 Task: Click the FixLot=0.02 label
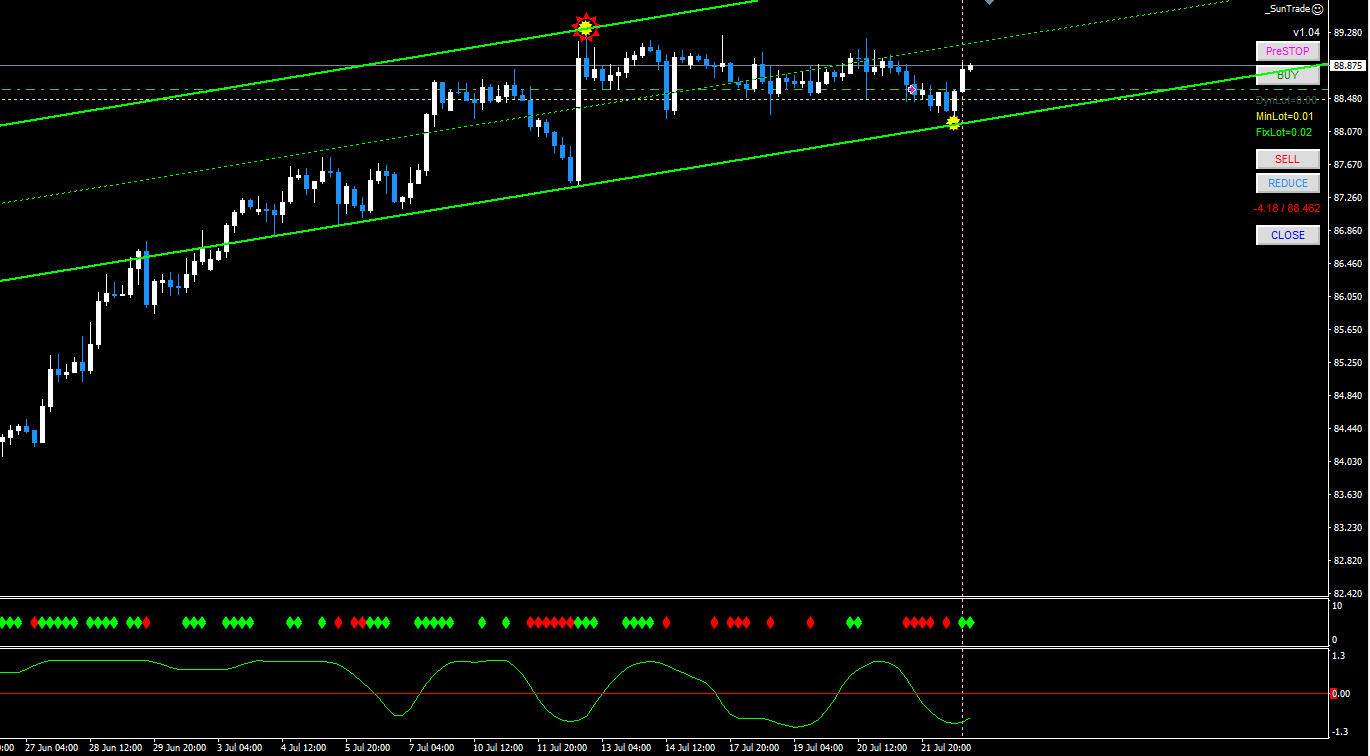pos(1284,132)
